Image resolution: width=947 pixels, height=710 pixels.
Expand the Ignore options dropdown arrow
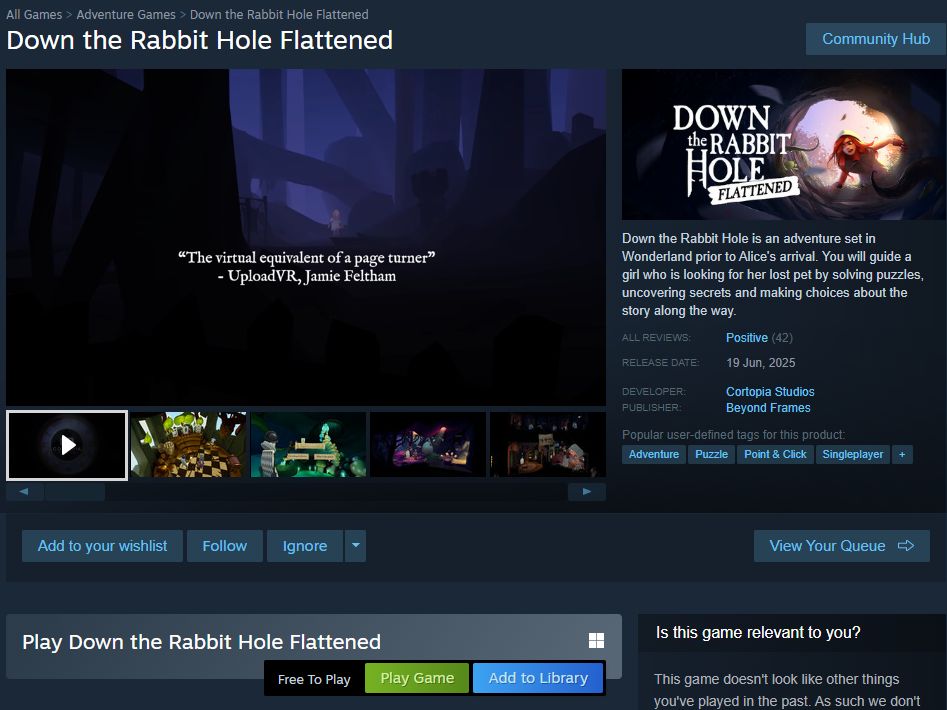[356, 546]
